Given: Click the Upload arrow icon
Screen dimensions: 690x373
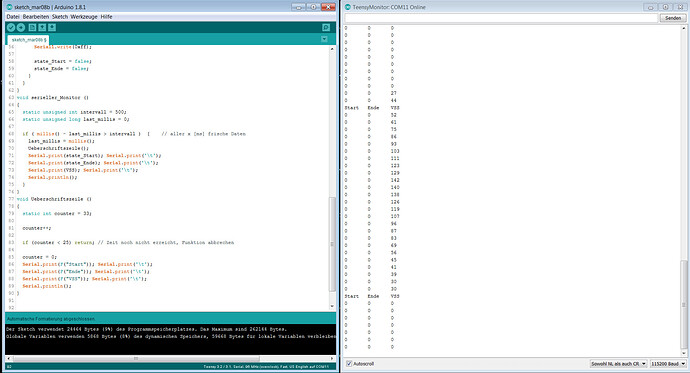Looking at the screenshot, I should [21, 27].
